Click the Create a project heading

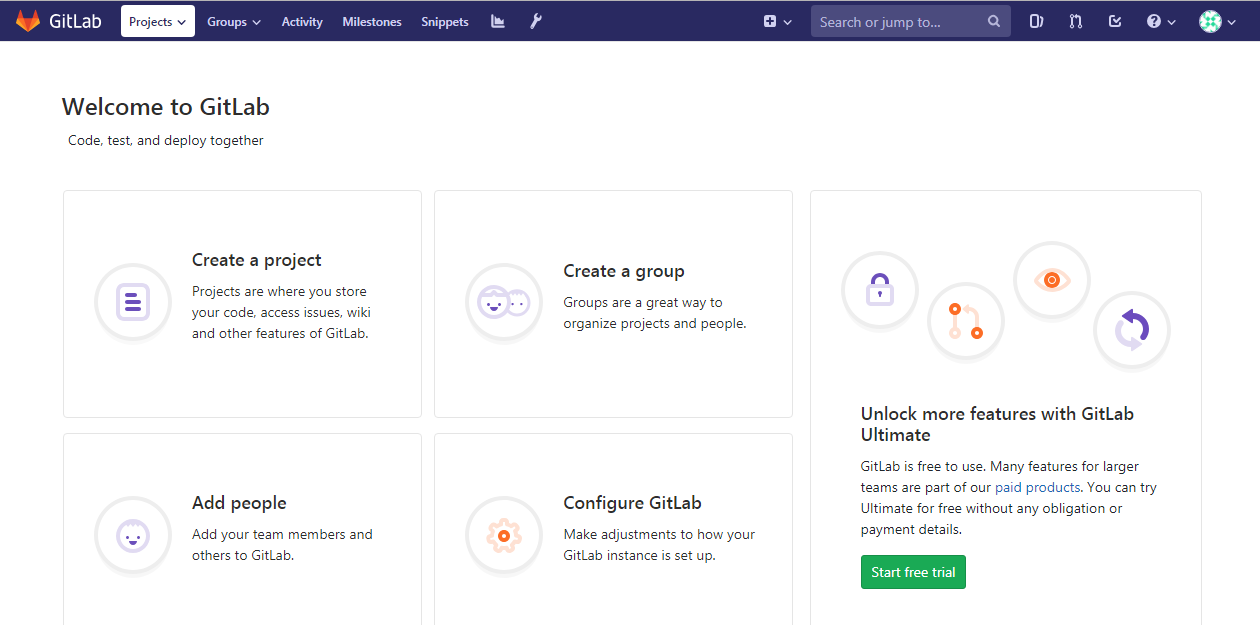(257, 260)
